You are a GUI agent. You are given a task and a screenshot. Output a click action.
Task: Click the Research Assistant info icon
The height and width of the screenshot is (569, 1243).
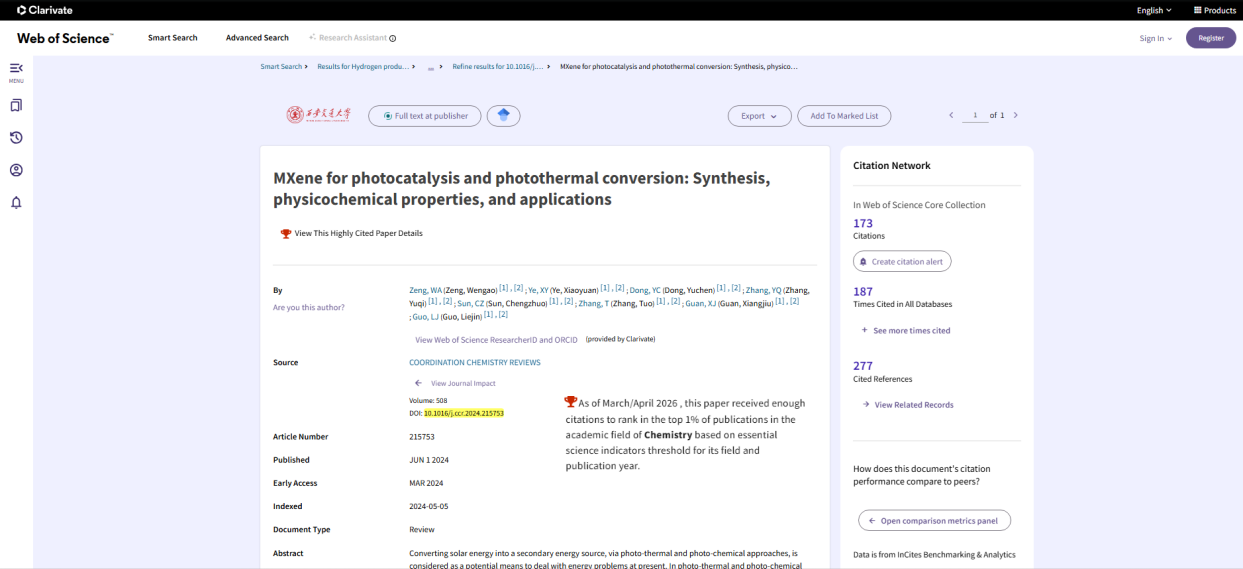392,38
